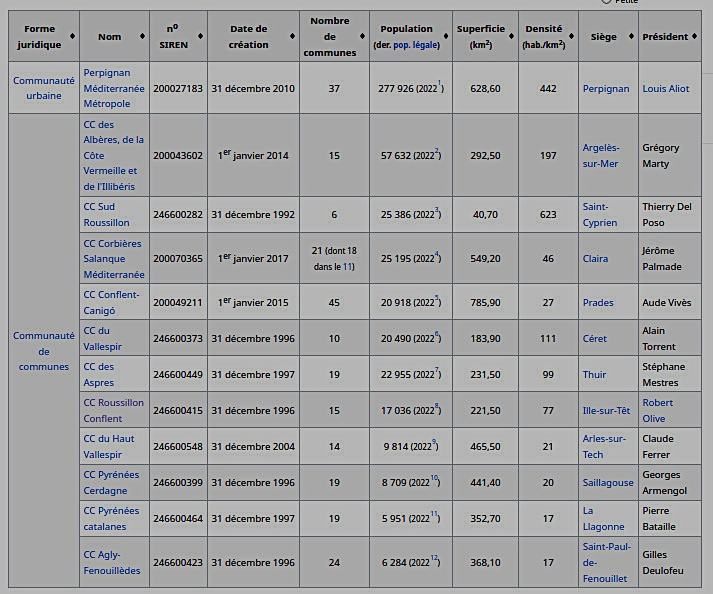713x594 pixels.
Task: Select creation date '1er janvier 2017'
Action: [253, 258]
